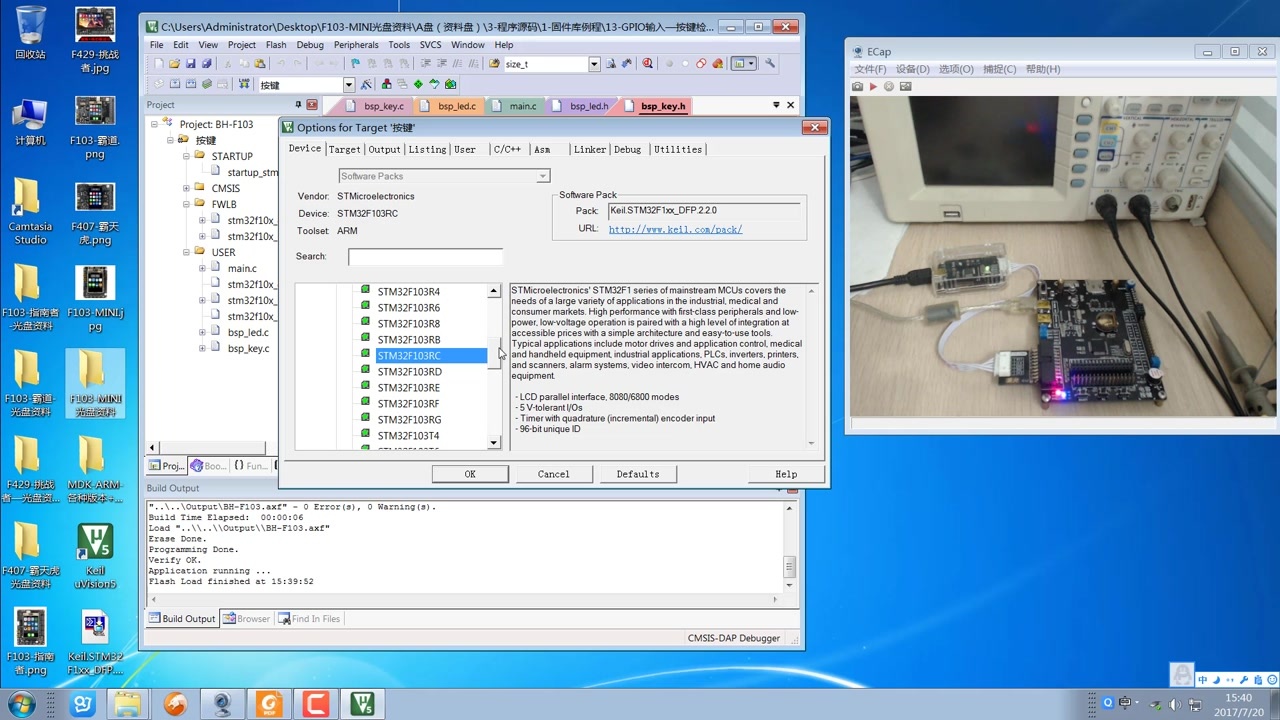
Task: Collapse the FWLB group in project tree
Action: click(x=186, y=204)
